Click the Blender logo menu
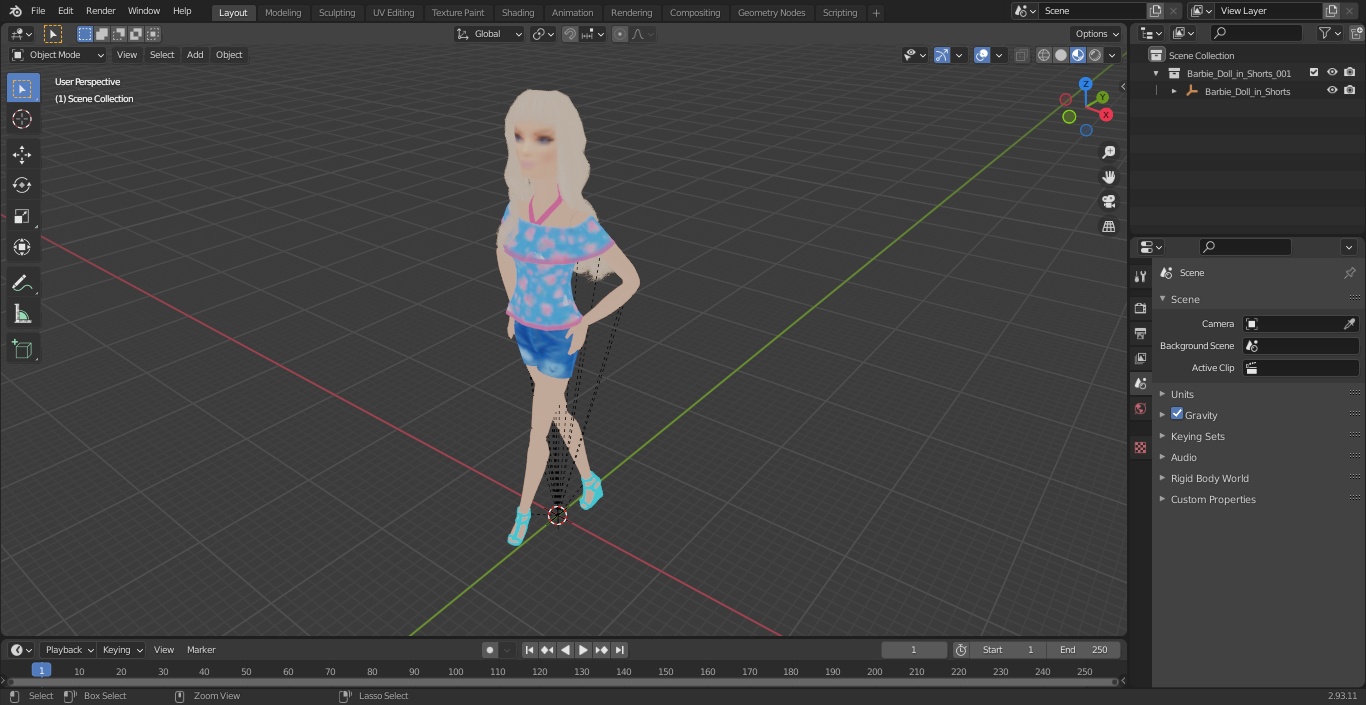 tap(15, 11)
